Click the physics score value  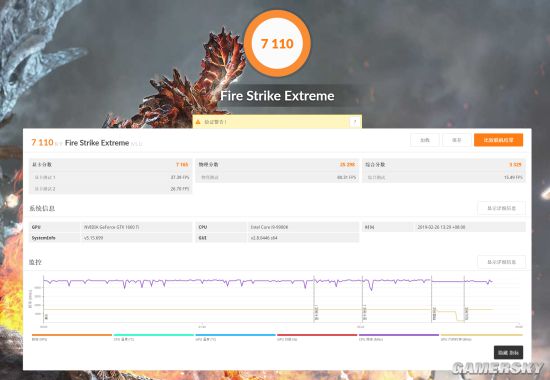[347, 165]
